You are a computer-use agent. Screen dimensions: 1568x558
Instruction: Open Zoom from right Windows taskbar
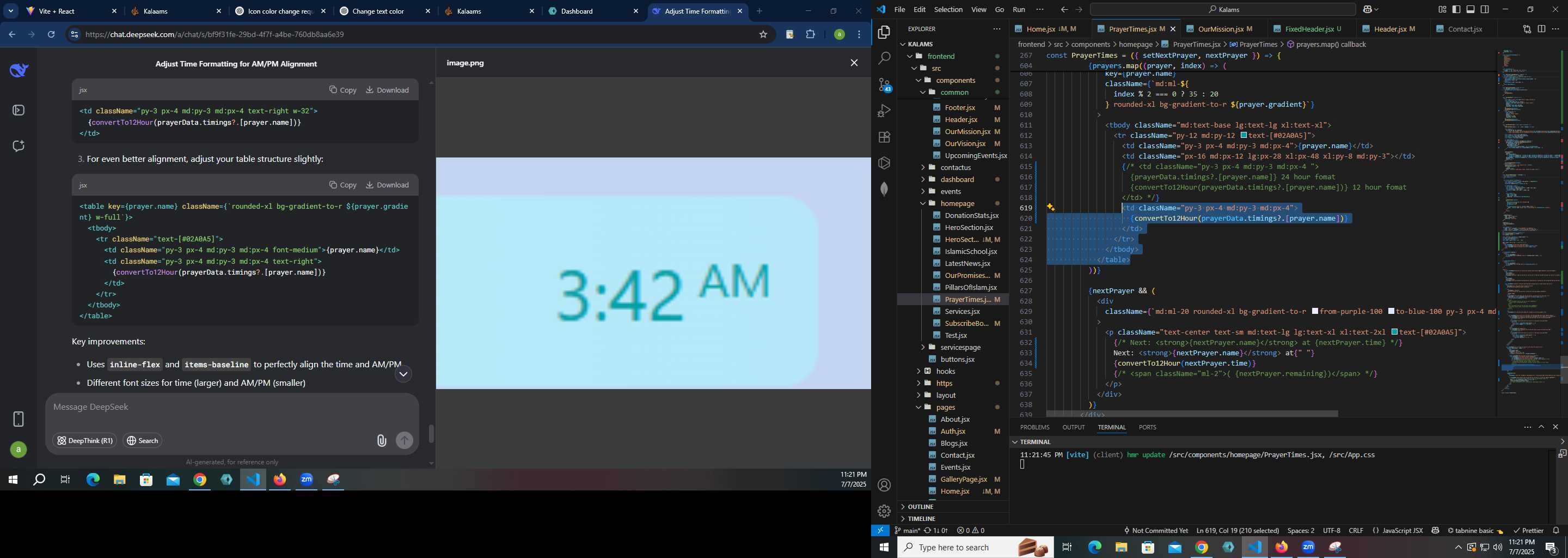(1308, 547)
